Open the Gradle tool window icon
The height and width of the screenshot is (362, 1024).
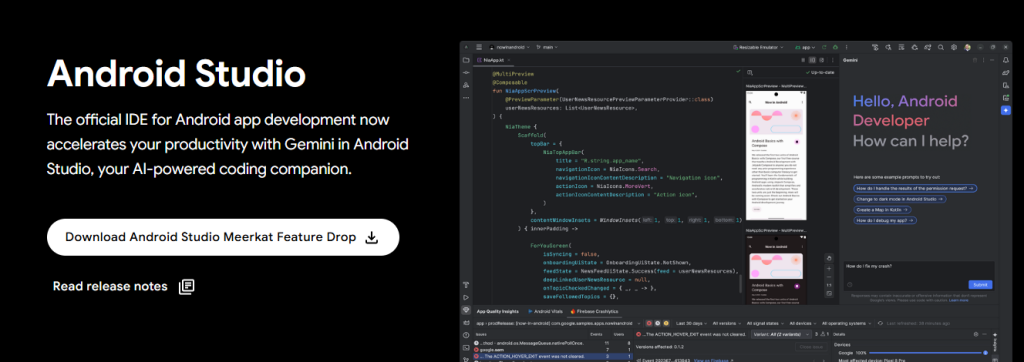[x=1006, y=73]
